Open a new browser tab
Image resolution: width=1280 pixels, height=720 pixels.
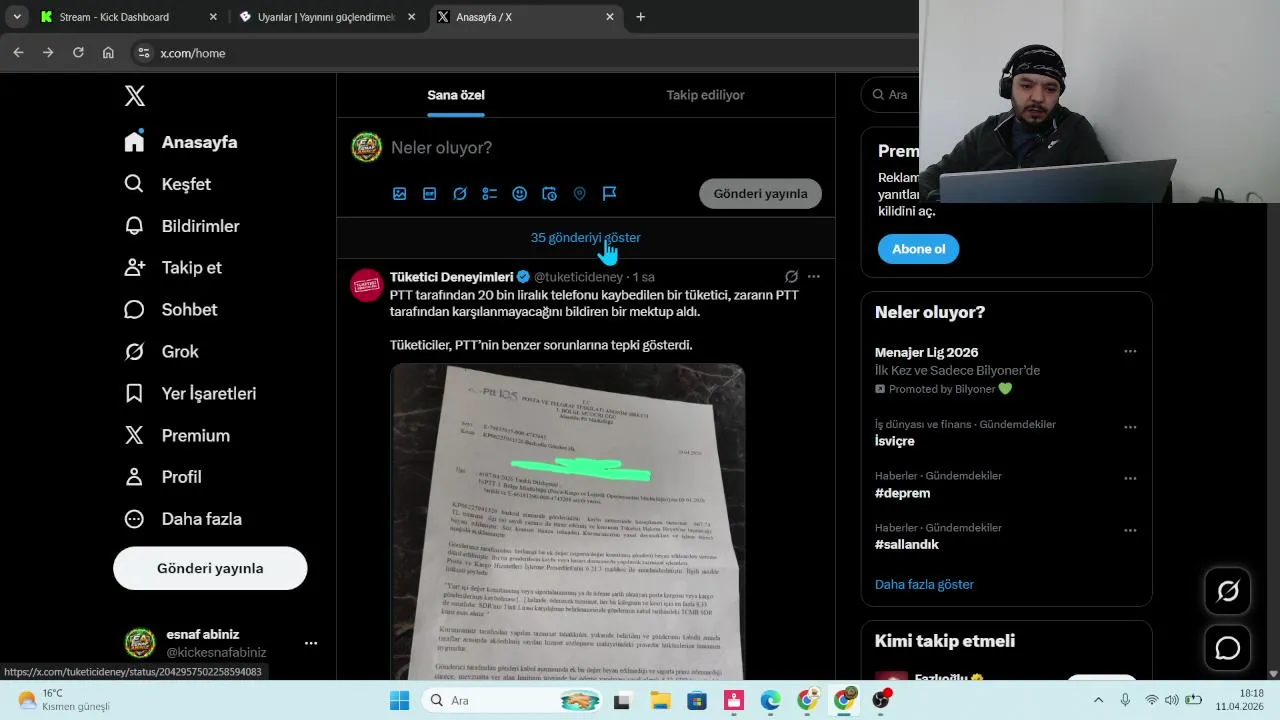(x=640, y=17)
